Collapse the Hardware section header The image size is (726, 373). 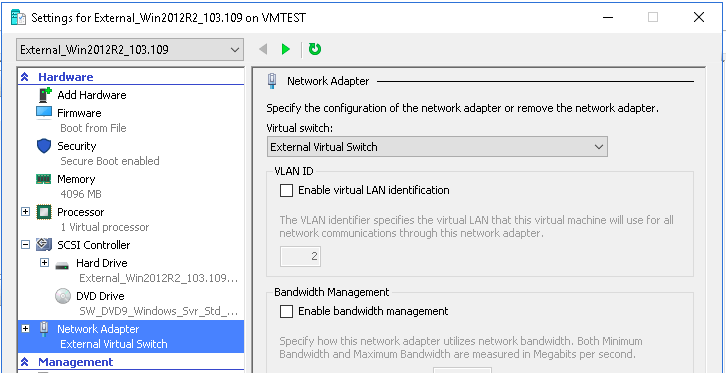click(25, 77)
